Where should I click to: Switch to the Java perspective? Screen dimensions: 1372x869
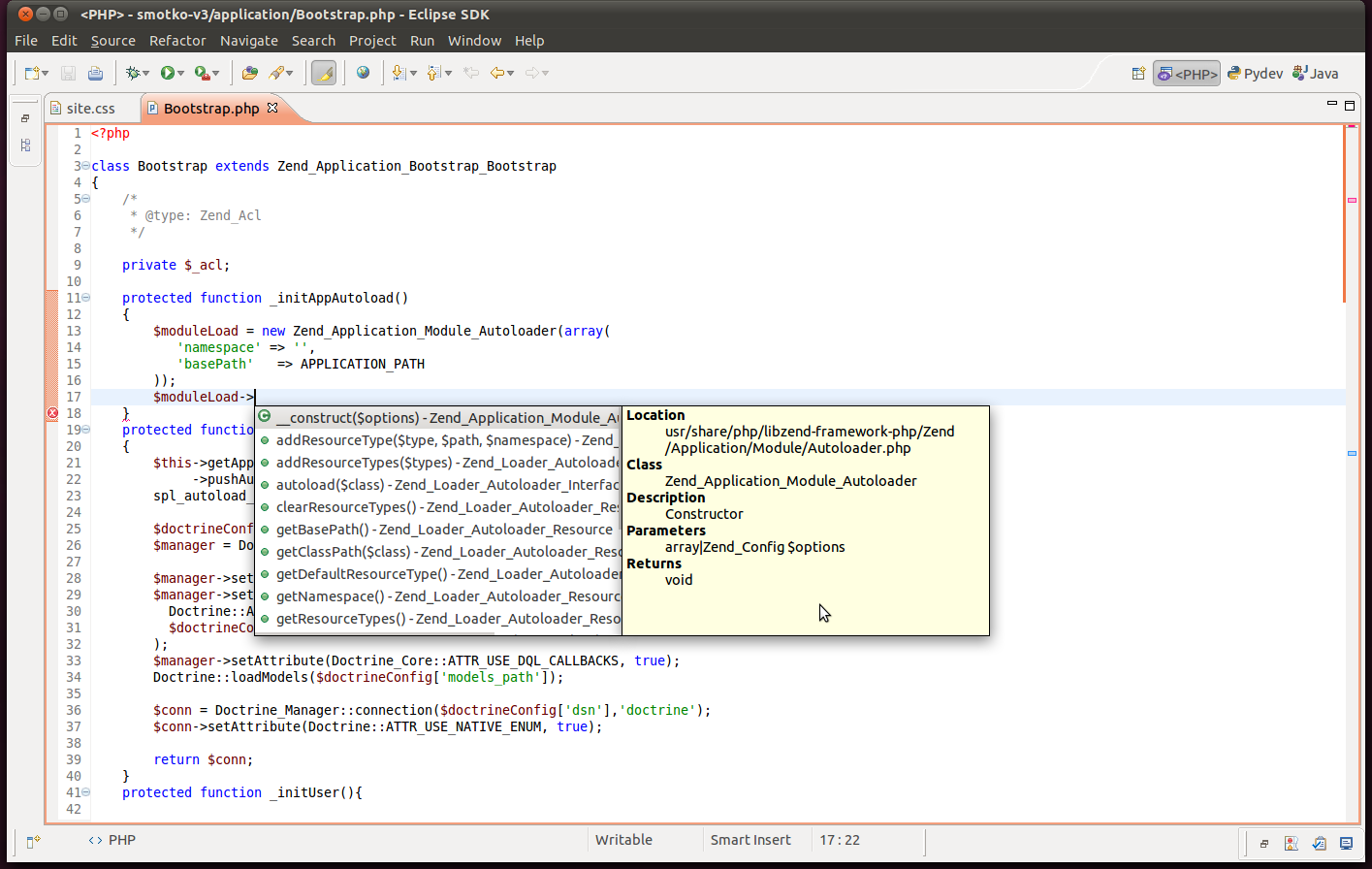pos(1316,74)
